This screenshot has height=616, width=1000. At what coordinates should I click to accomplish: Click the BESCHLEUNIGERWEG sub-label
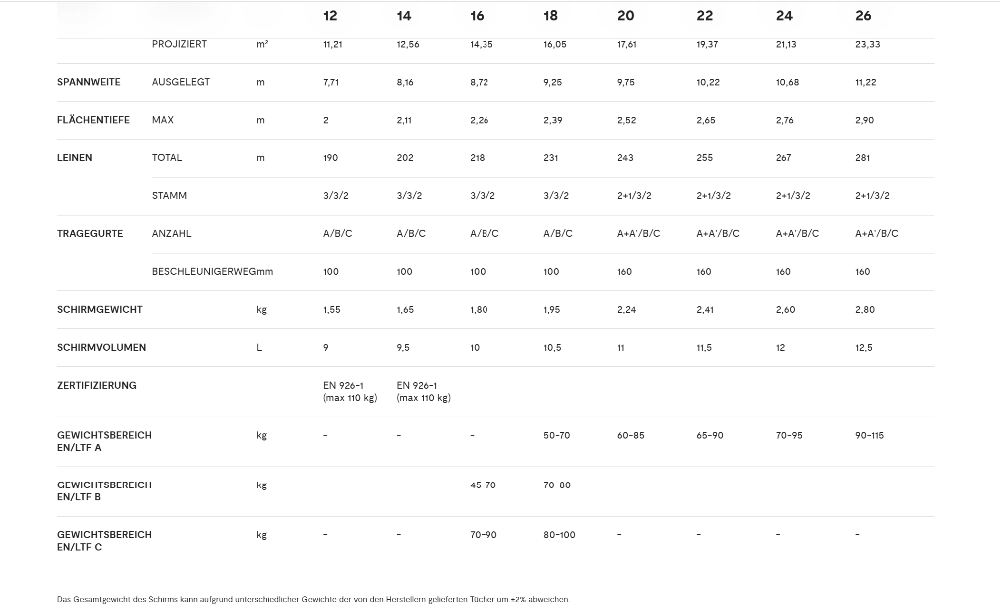[x=204, y=272]
